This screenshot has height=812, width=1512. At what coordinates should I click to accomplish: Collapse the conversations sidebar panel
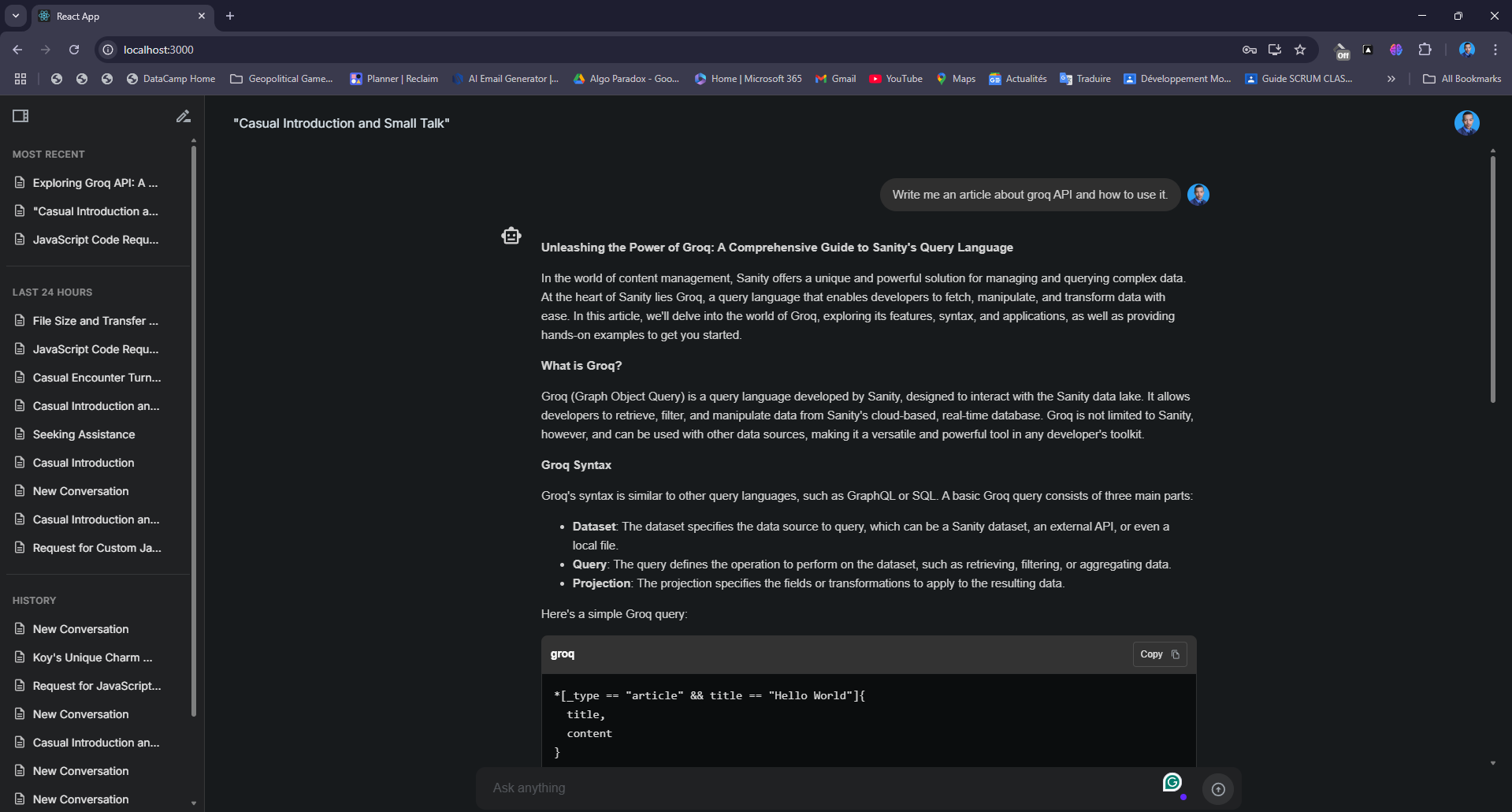[x=20, y=116]
